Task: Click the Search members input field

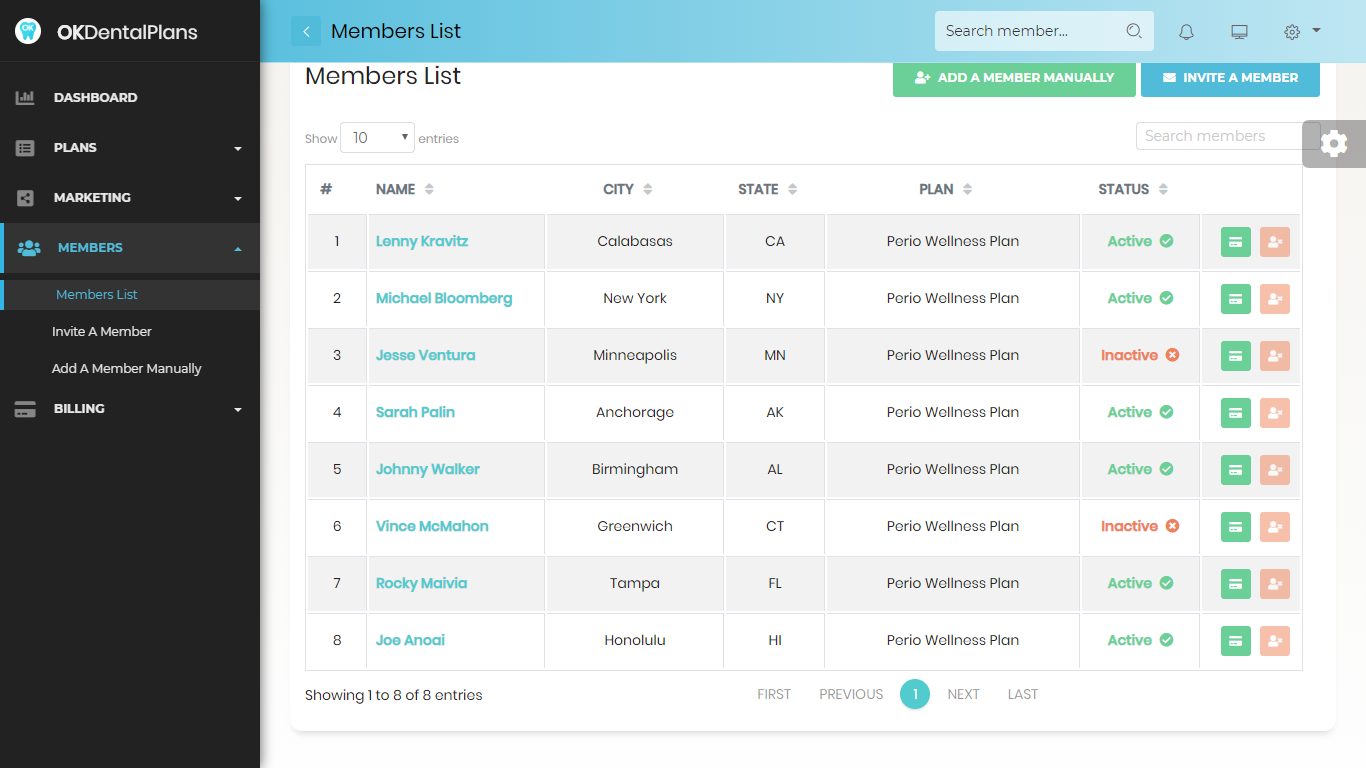Action: pos(1220,136)
